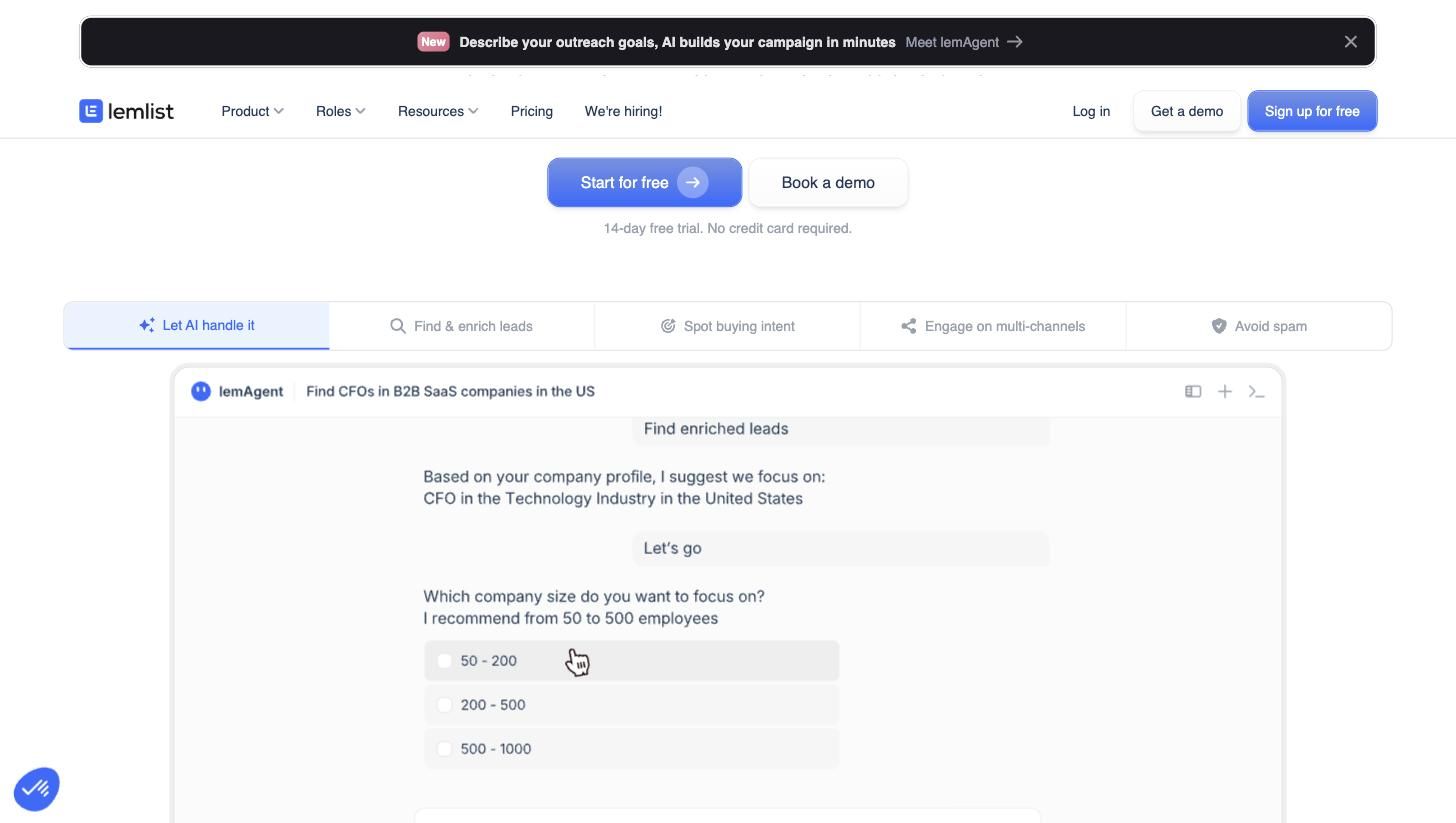Check the 200 - 500 company size box

pyautogui.click(x=445, y=705)
